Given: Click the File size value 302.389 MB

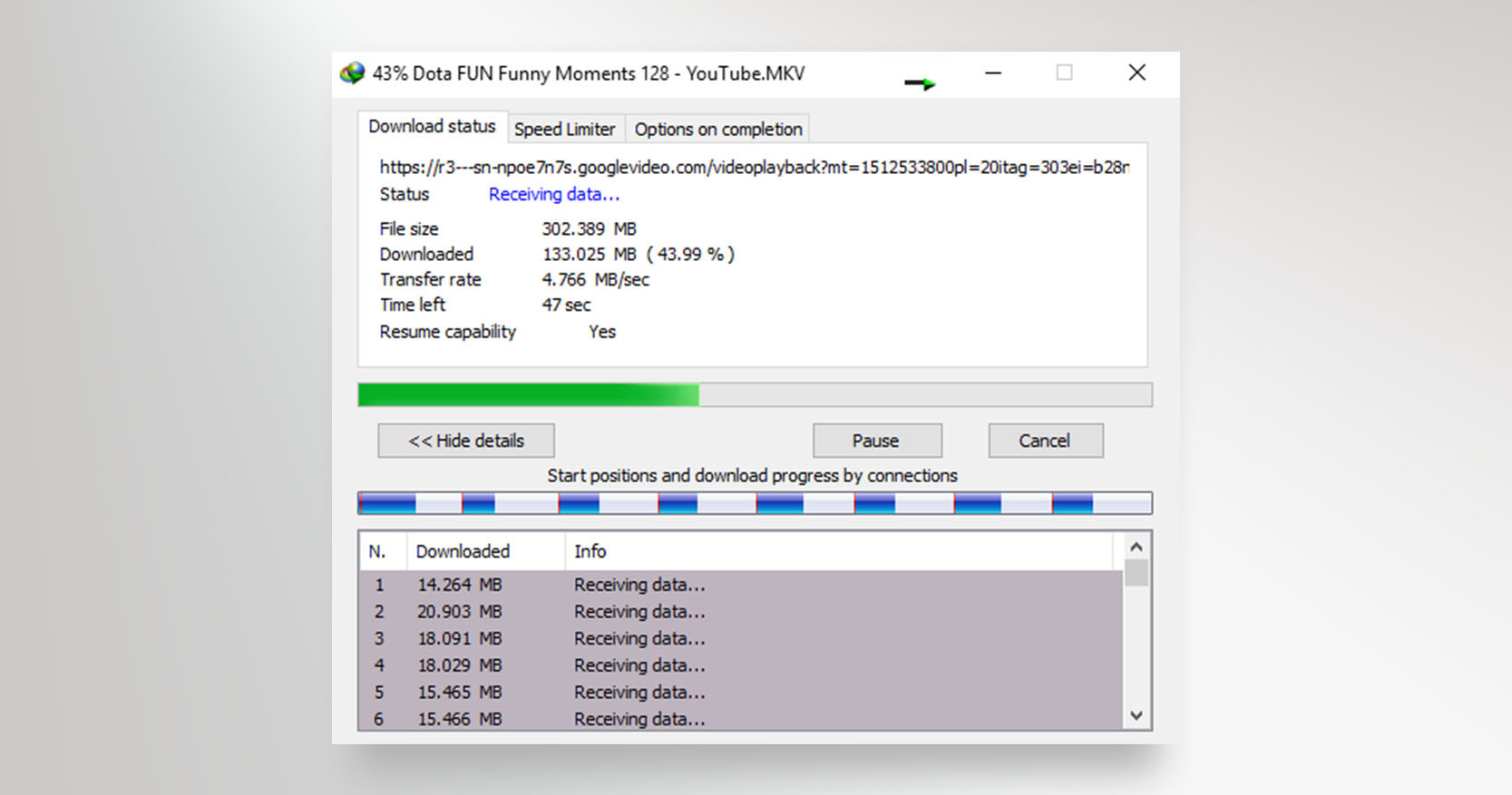Looking at the screenshot, I should click(x=590, y=228).
